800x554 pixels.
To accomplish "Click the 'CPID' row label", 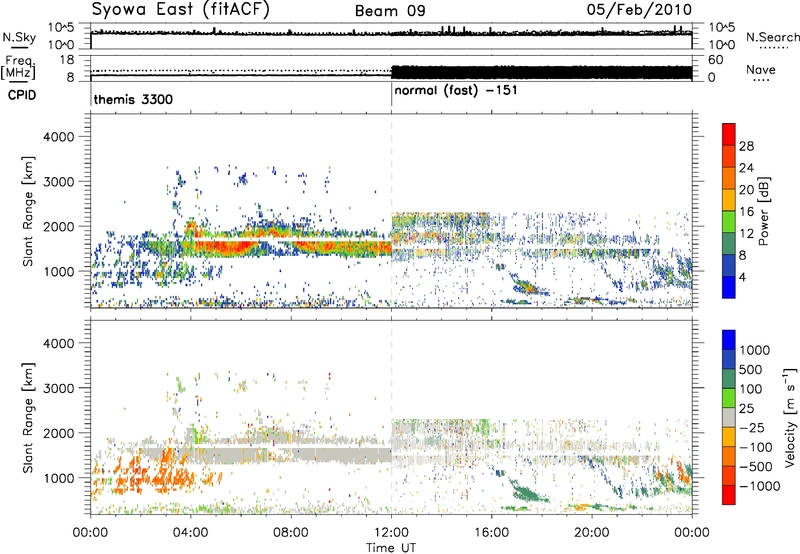I will [x=22, y=95].
